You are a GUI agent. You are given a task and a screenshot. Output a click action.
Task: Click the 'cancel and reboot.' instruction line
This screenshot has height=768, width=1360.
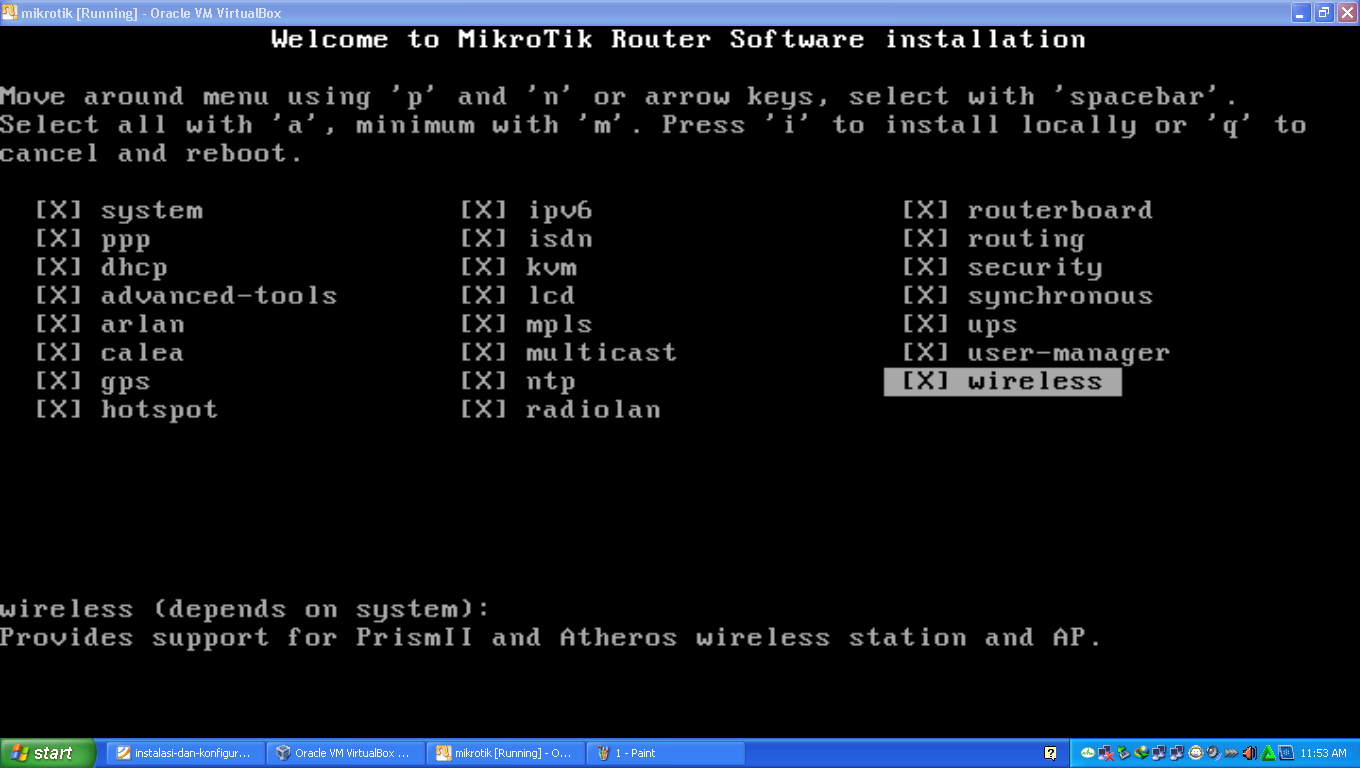tap(151, 154)
